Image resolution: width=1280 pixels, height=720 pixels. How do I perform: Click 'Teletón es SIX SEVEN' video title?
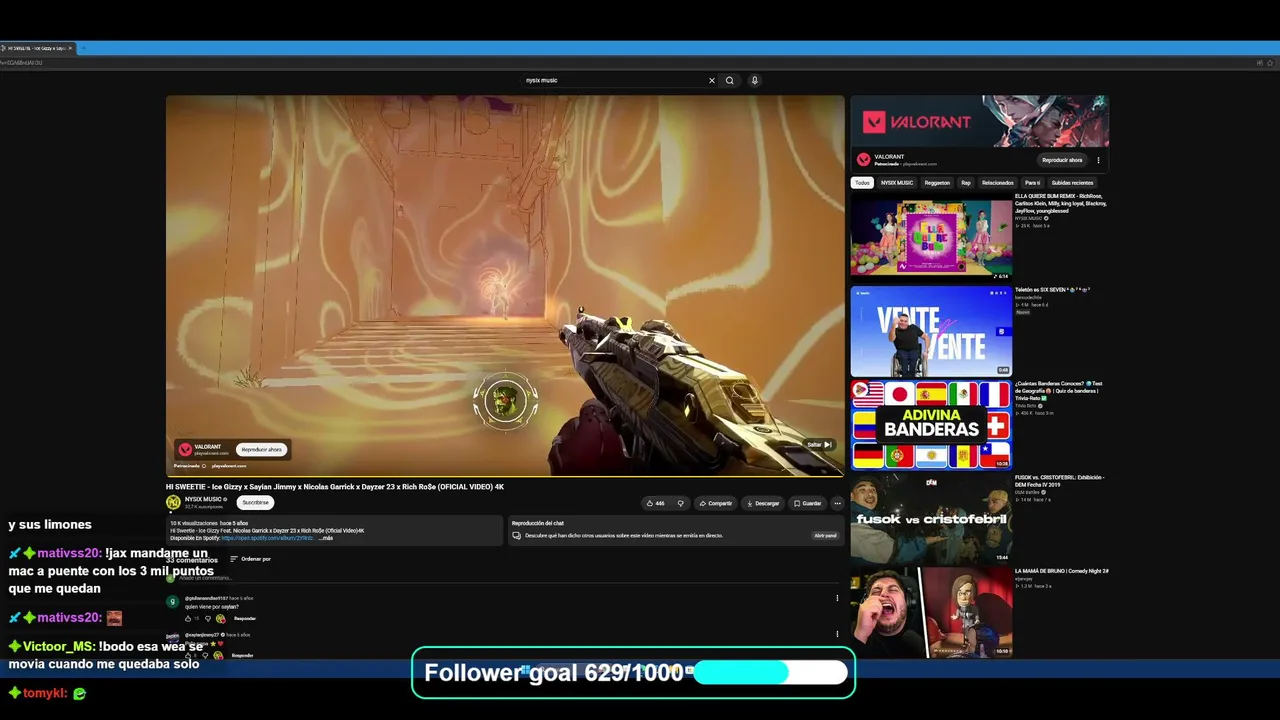coord(1052,290)
